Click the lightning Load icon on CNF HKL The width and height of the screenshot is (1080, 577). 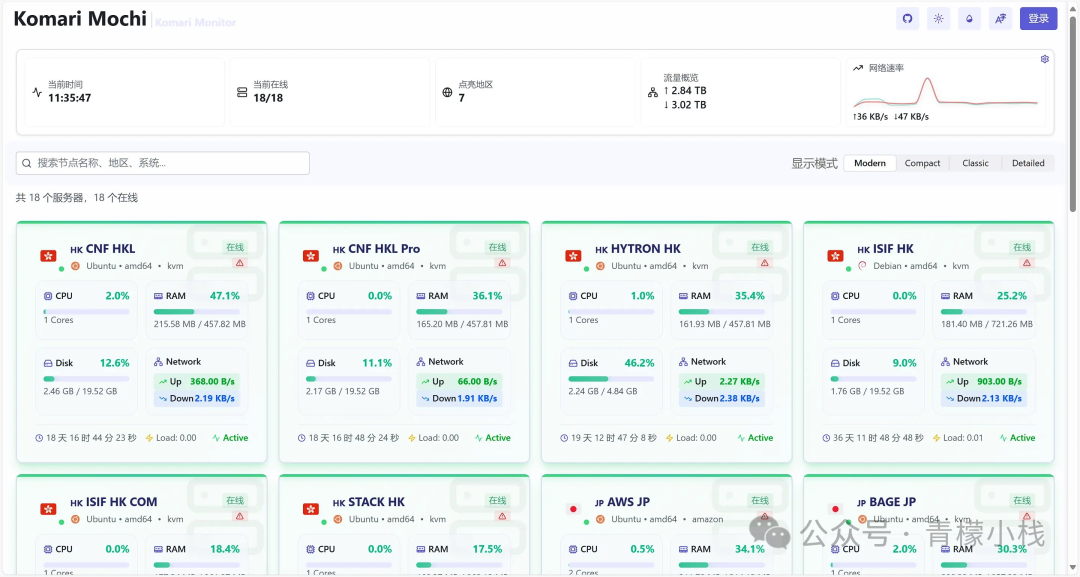[x=149, y=438]
